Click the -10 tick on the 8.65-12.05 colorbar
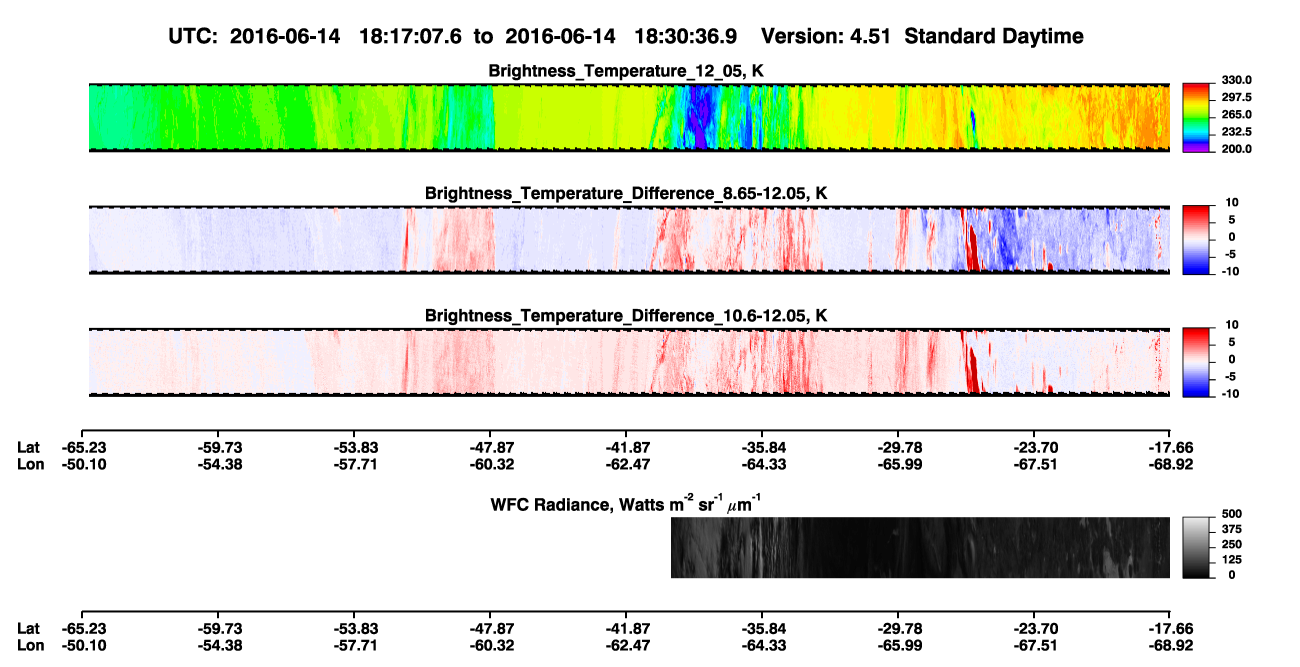Screen dimensions: 1300x667 (1231, 271)
